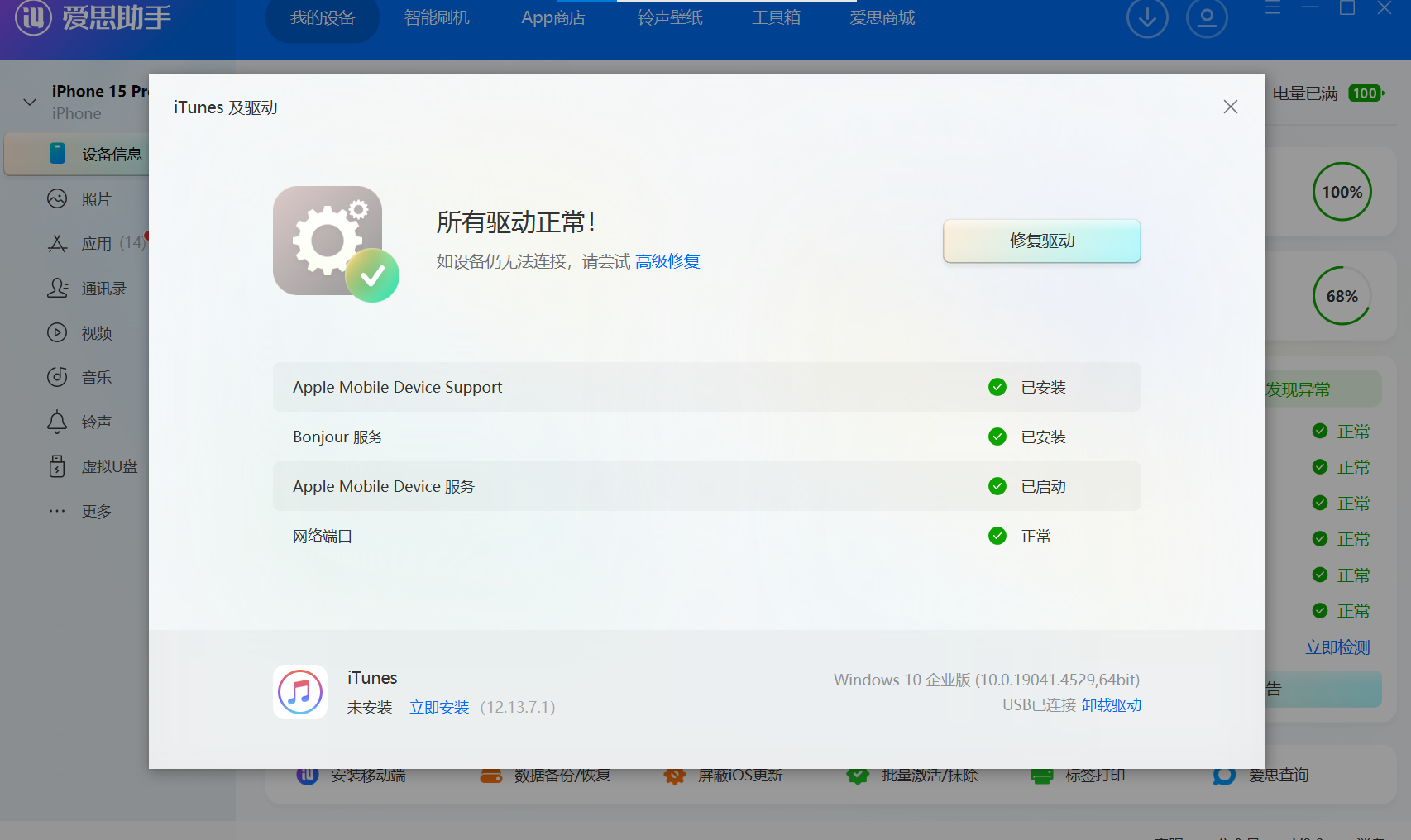Show 更多 sidebar options

[x=79, y=511]
